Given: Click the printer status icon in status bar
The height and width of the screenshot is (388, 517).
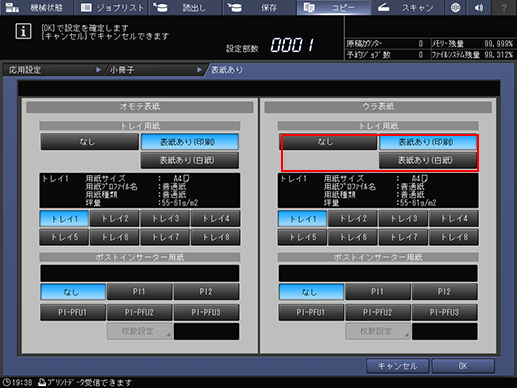Looking at the screenshot, I should tap(42, 382).
